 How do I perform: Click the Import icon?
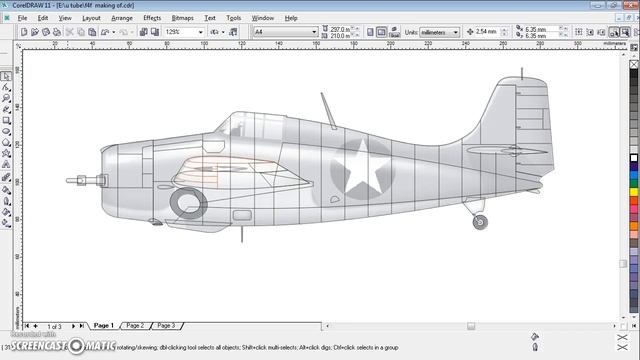point(144,32)
